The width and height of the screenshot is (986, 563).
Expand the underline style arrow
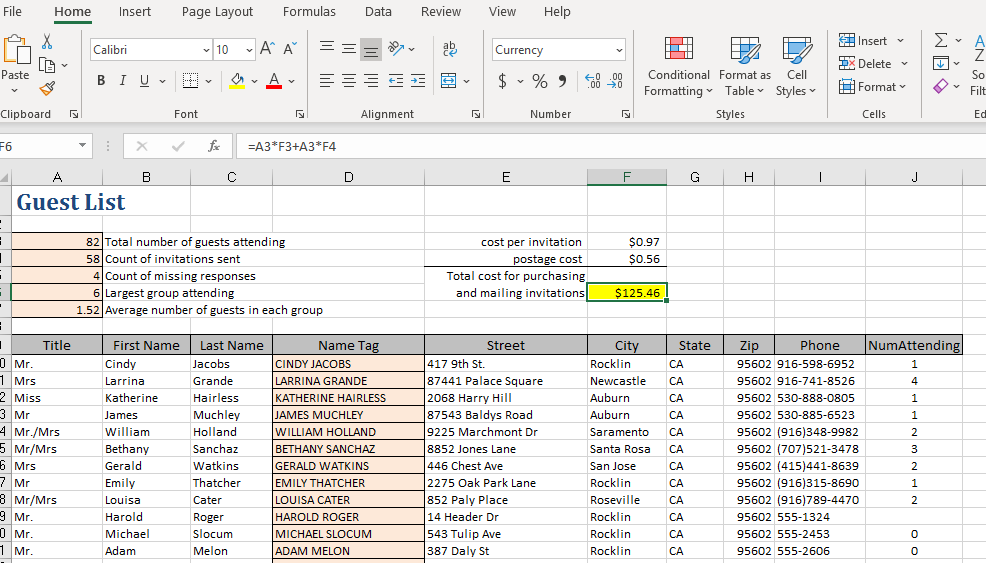tap(162, 81)
